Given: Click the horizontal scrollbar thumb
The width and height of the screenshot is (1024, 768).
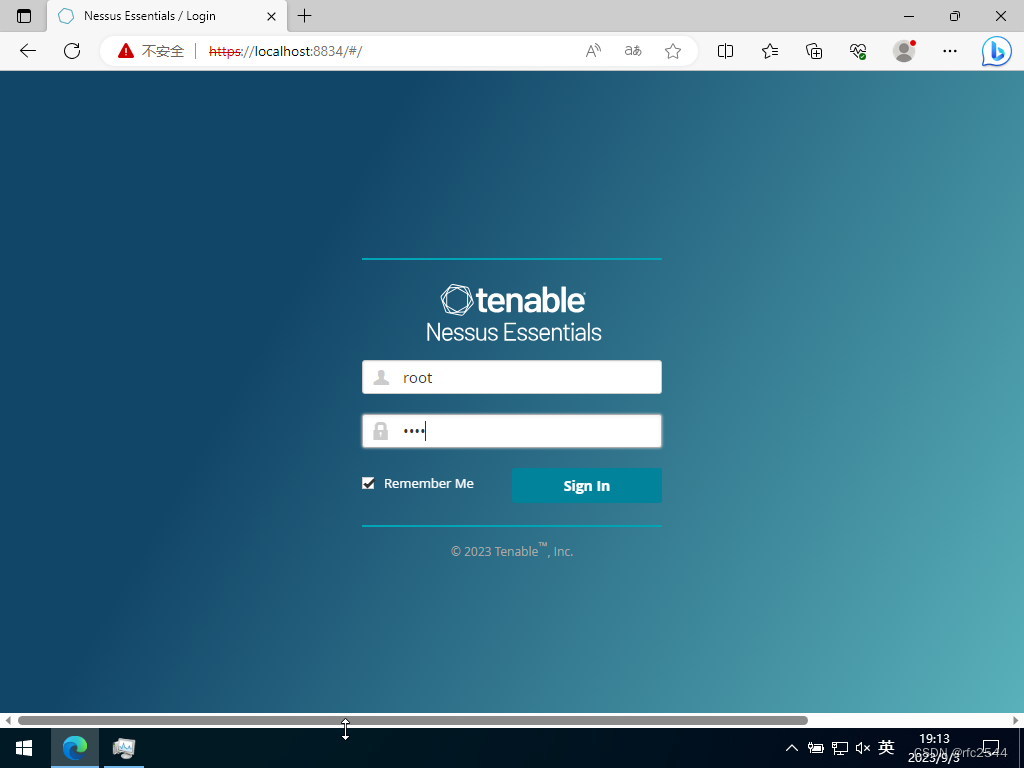Looking at the screenshot, I should [x=413, y=720].
